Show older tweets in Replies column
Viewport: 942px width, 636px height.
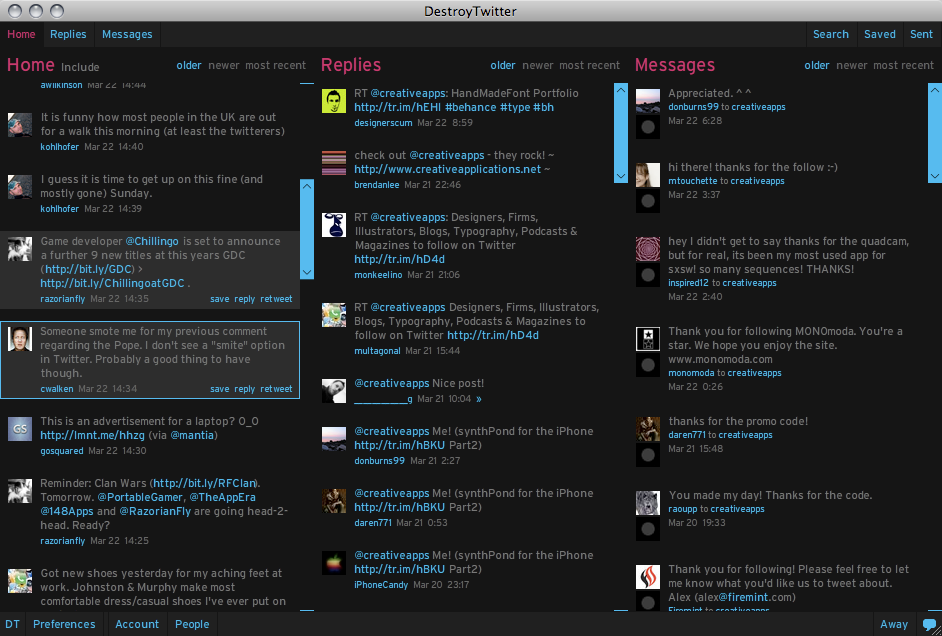click(503, 66)
